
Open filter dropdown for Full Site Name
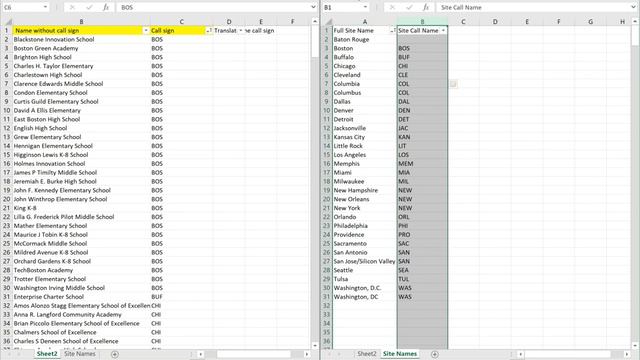click(x=393, y=31)
